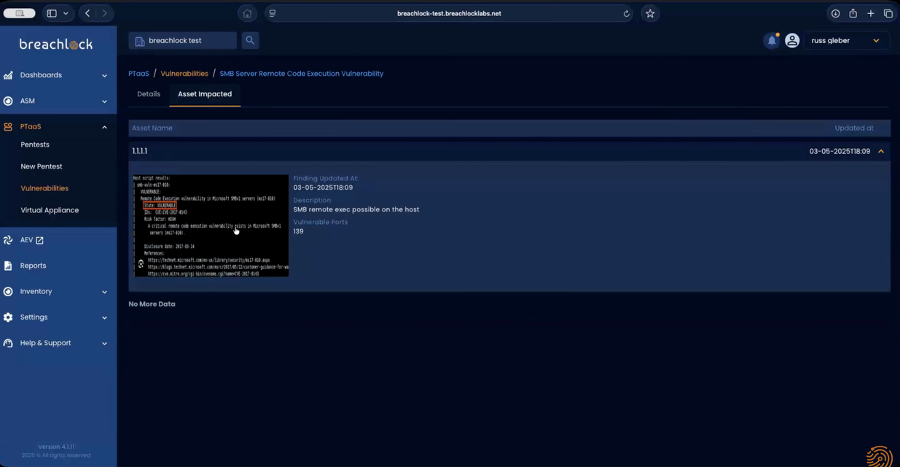Open Vulnerabilities in the sidebar

click(x=44, y=188)
